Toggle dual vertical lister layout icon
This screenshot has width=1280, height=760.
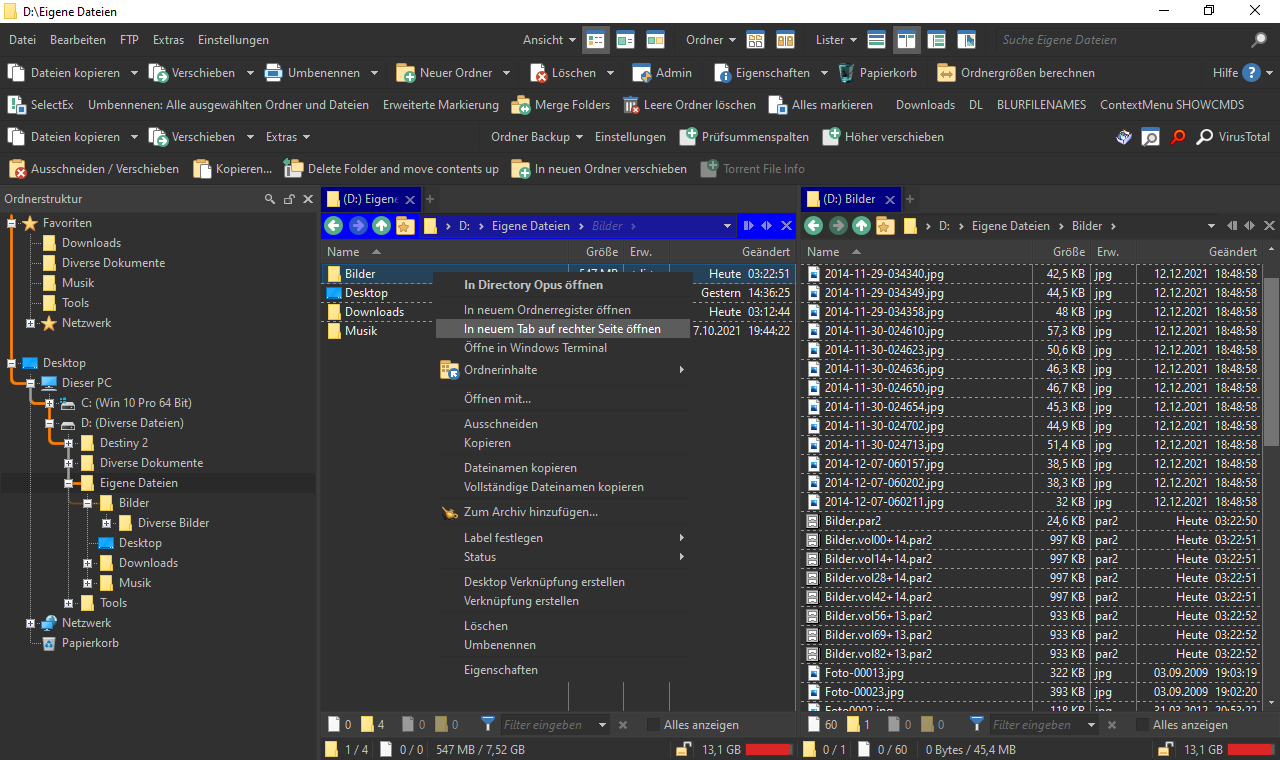click(x=907, y=40)
